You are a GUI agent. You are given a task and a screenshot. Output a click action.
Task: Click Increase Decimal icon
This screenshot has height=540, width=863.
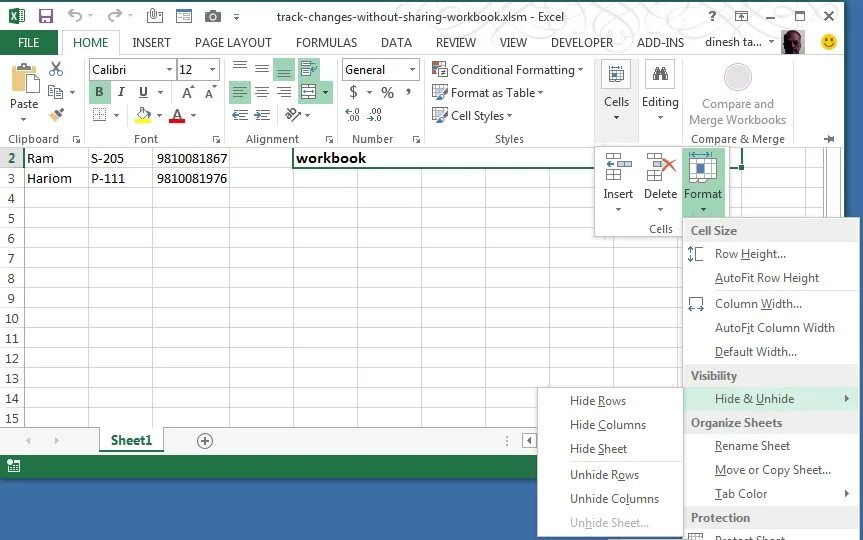pos(353,114)
